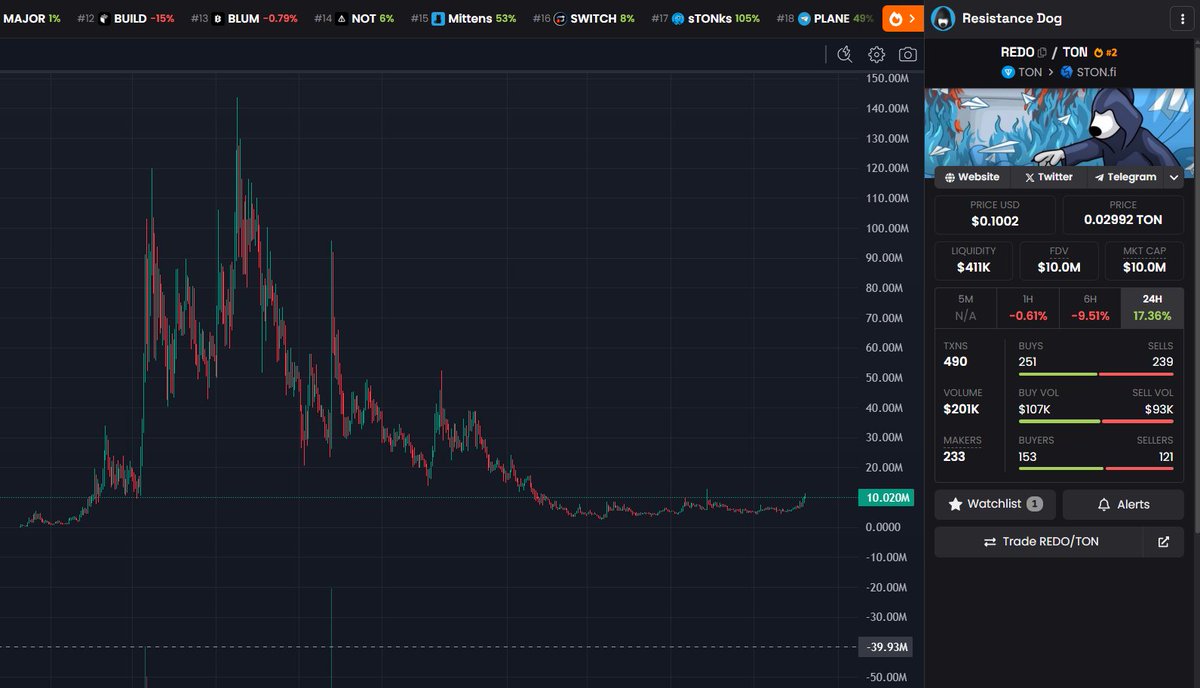
Task: Open MAJOR token in trending ticker
Action: (x=31, y=18)
